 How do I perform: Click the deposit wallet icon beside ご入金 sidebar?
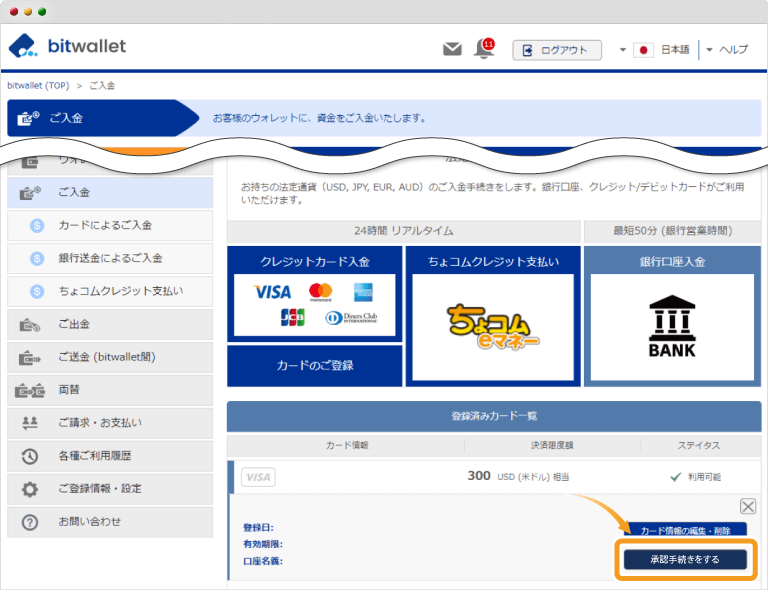(x=30, y=193)
